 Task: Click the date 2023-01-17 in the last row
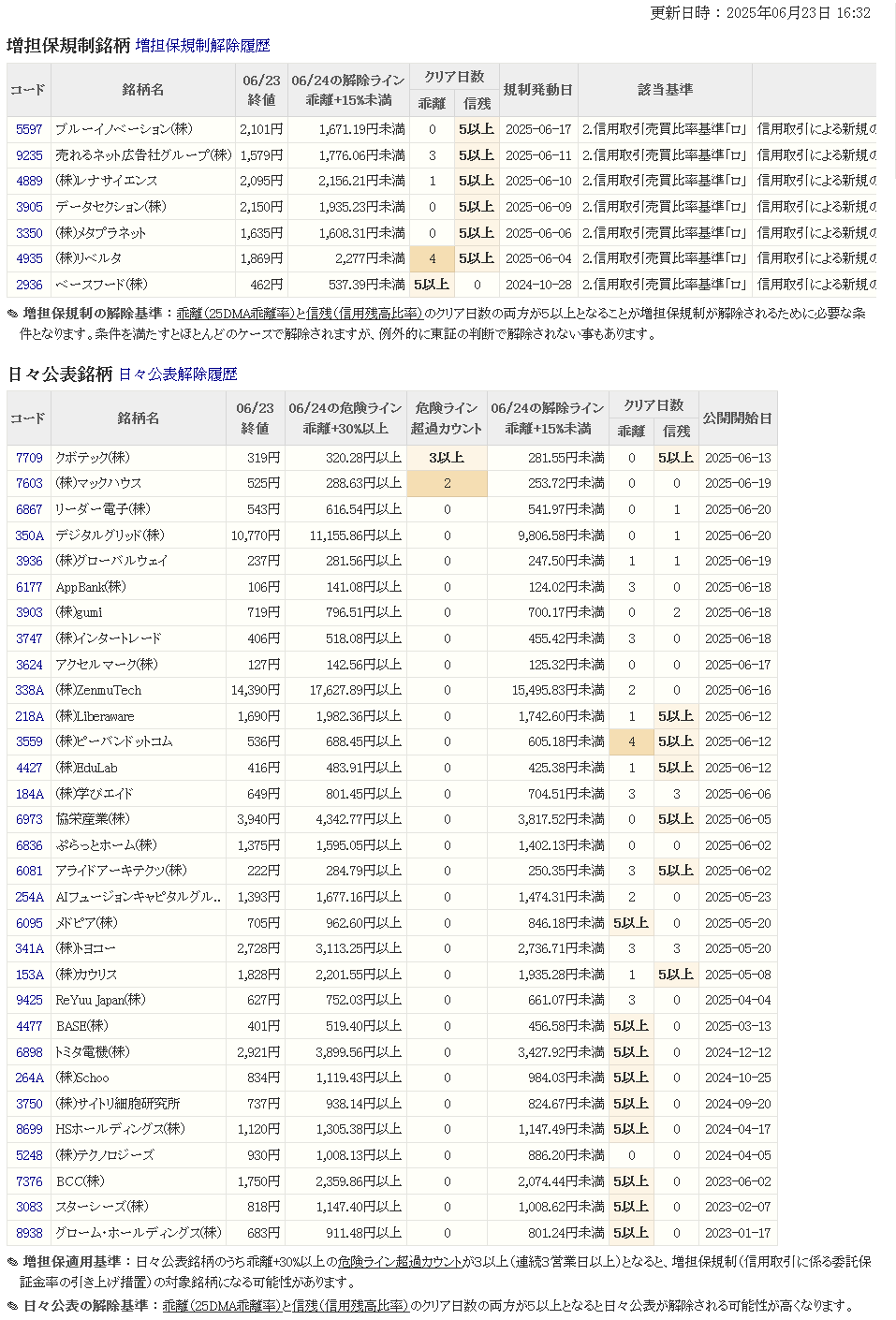point(738,1233)
